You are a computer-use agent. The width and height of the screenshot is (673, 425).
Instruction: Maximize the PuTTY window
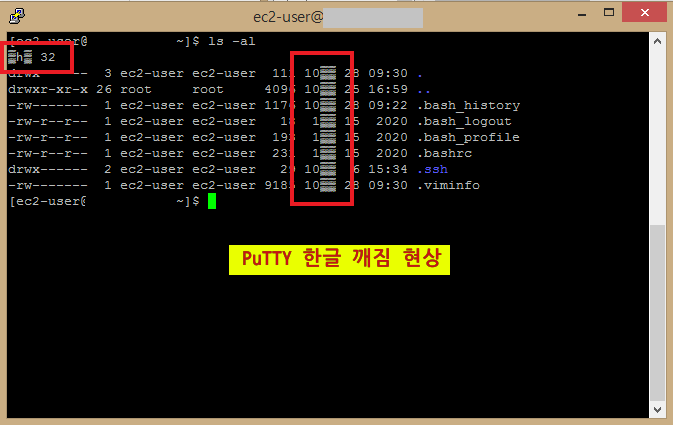609,12
